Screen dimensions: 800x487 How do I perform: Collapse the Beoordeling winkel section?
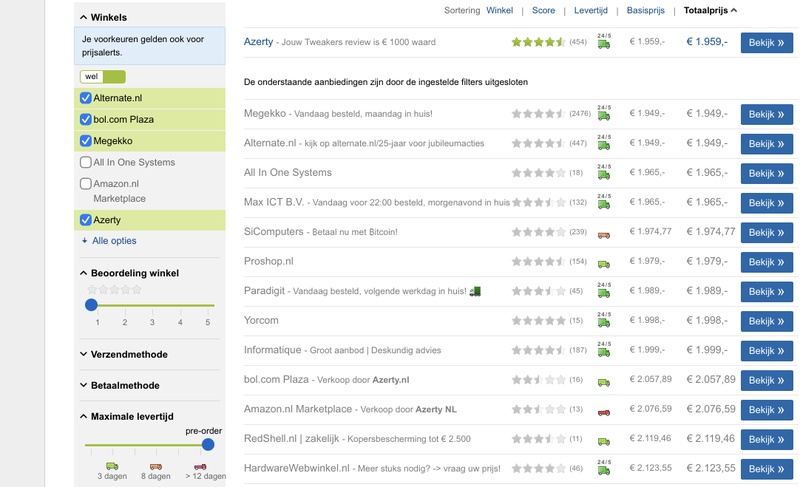pyautogui.click(x=130, y=273)
